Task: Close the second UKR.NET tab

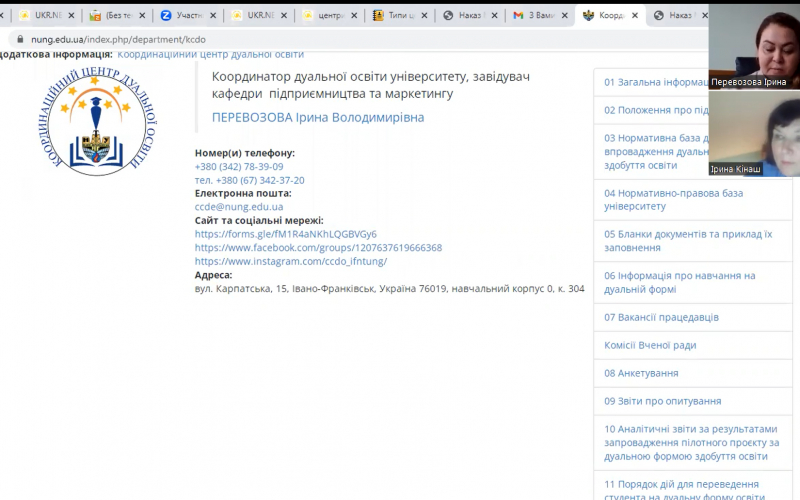Action: (284, 16)
